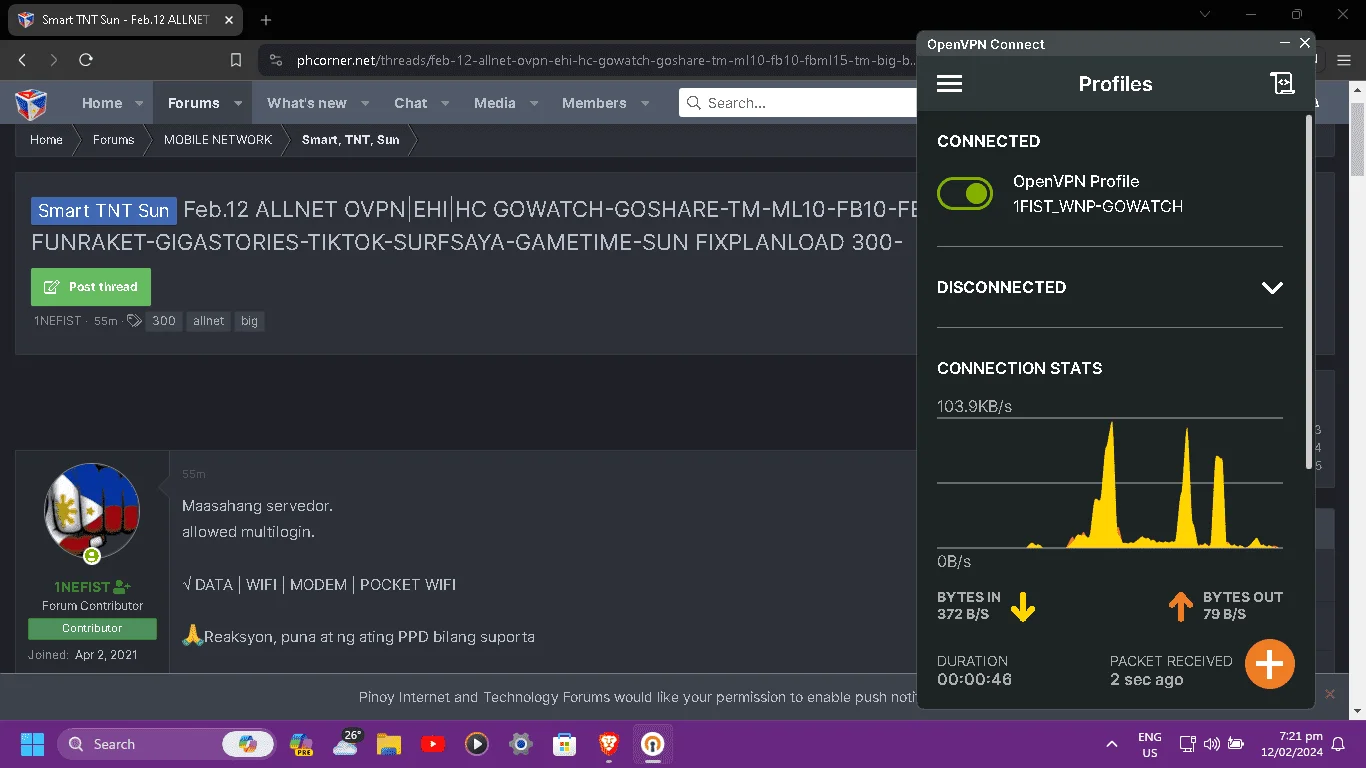Screen dimensions: 1366x768
Task: Open the Forums navbar tab
Action: coord(193,103)
